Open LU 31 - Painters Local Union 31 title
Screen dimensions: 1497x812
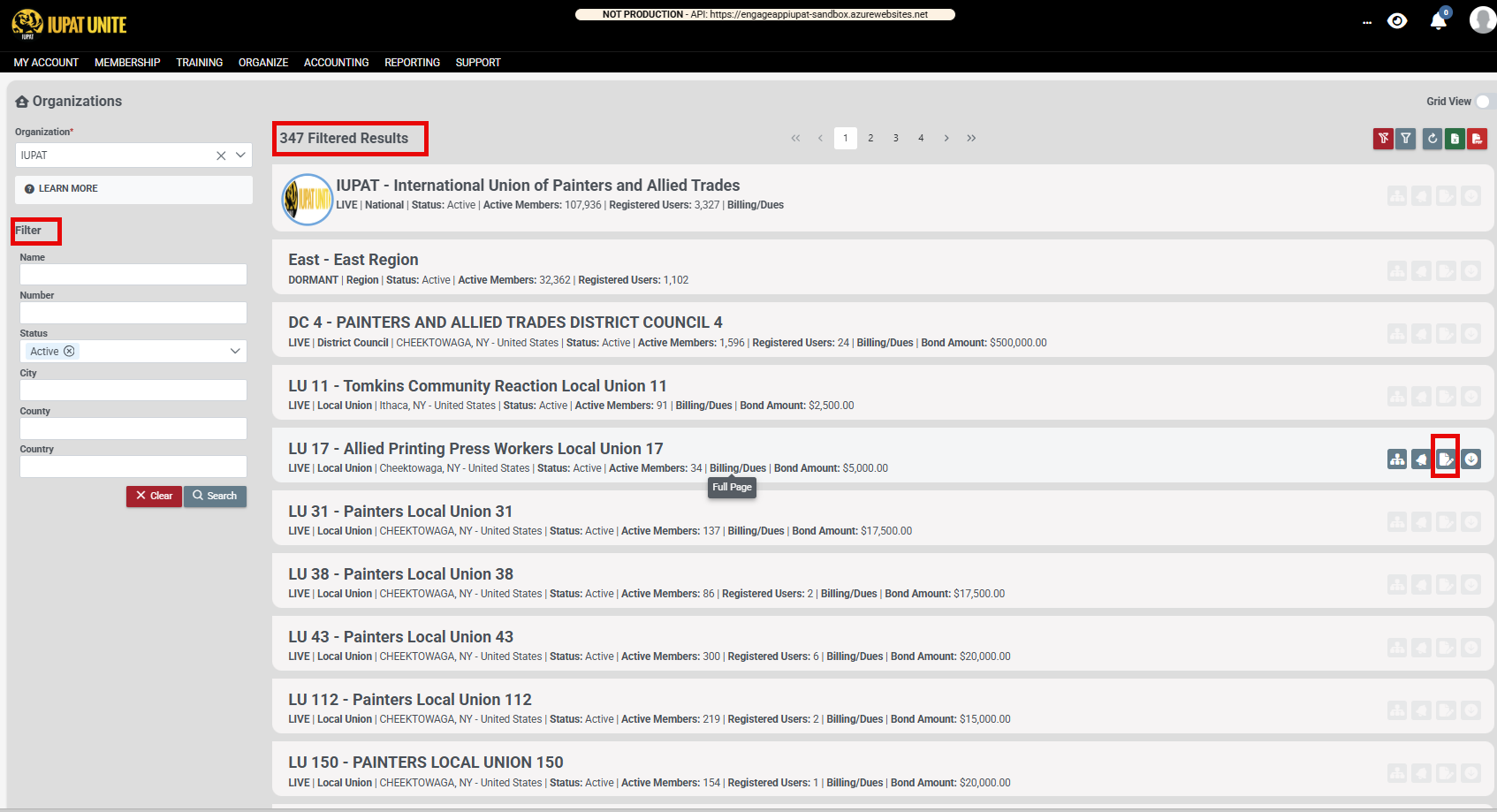(400, 512)
